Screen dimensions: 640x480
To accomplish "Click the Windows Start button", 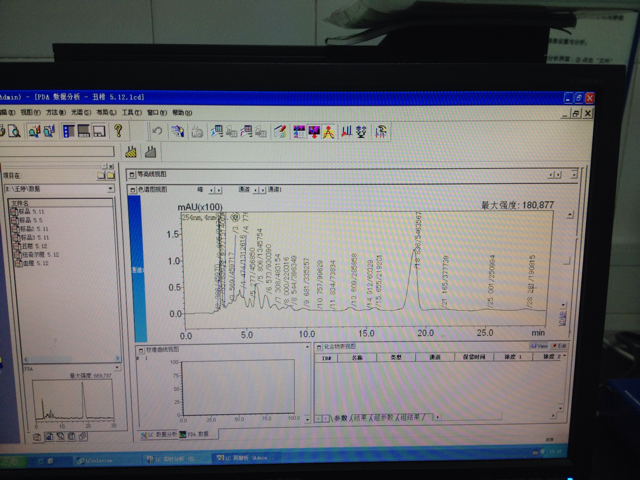I will 13,461.
